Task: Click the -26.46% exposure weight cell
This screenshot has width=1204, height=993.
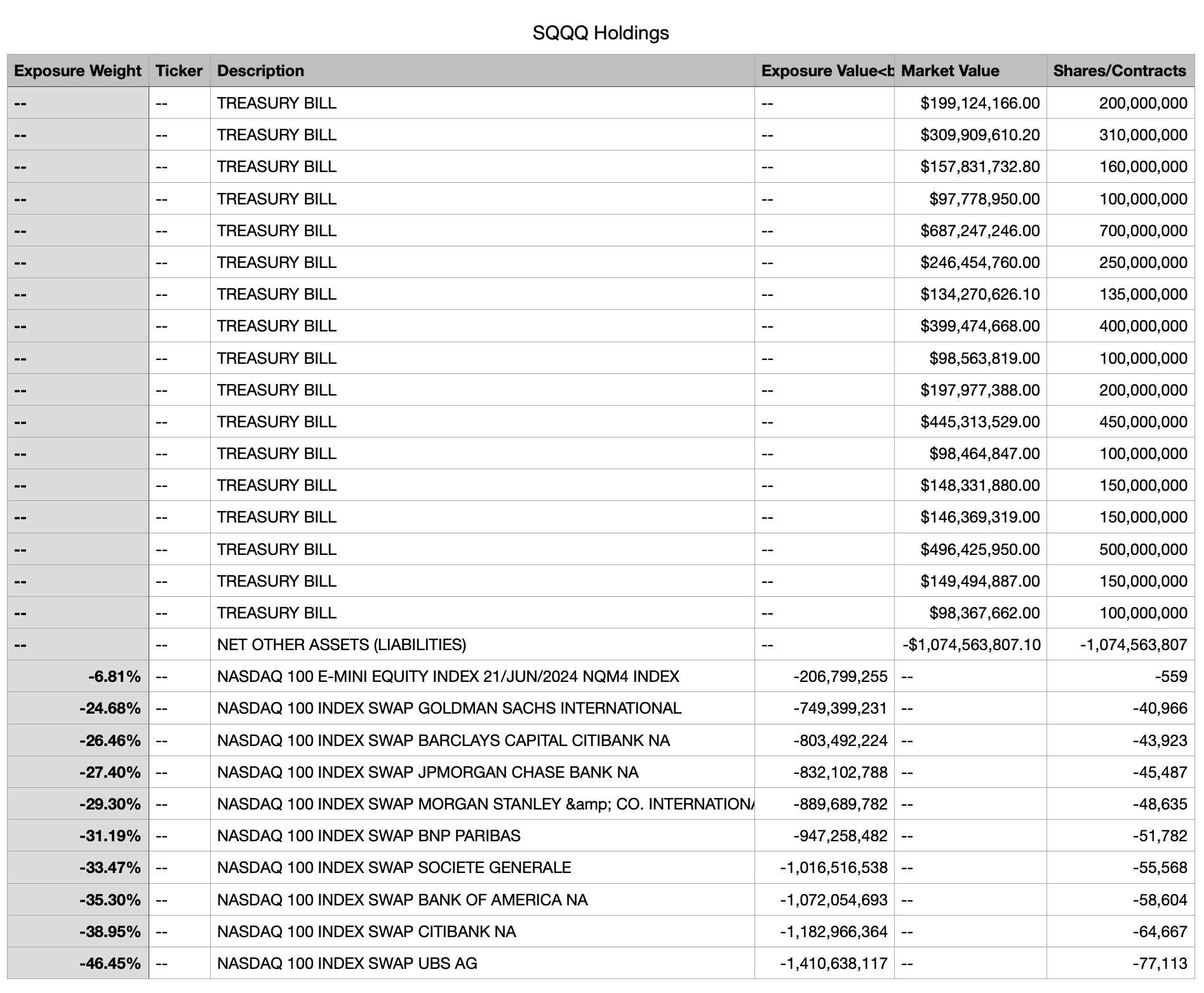Action: tap(77, 740)
